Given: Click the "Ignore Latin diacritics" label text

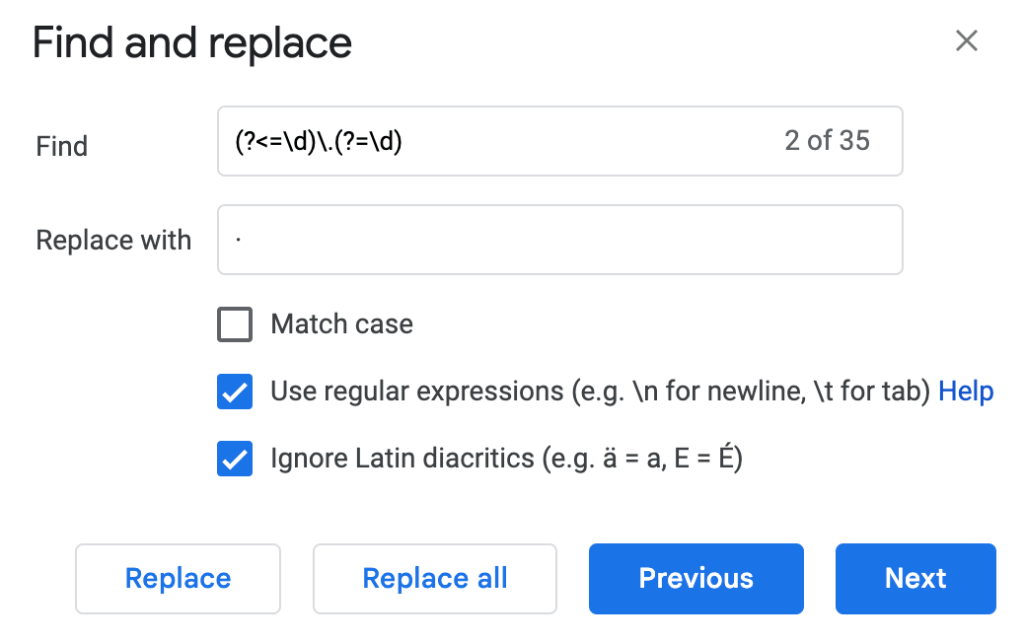Looking at the screenshot, I should point(403,459).
